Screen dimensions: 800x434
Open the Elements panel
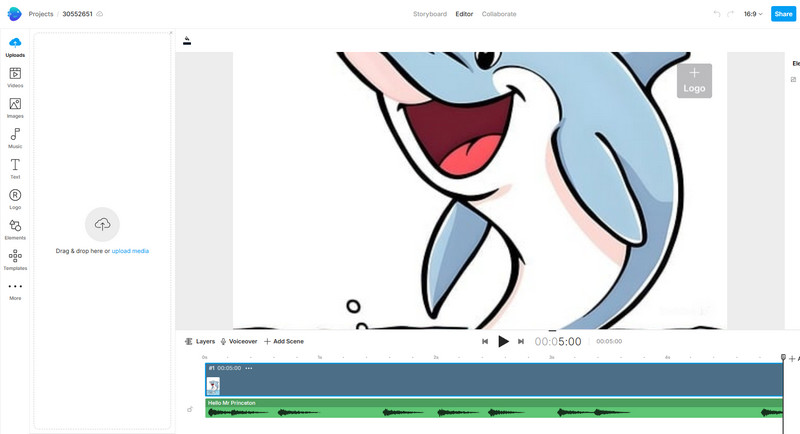click(x=15, y=229)
